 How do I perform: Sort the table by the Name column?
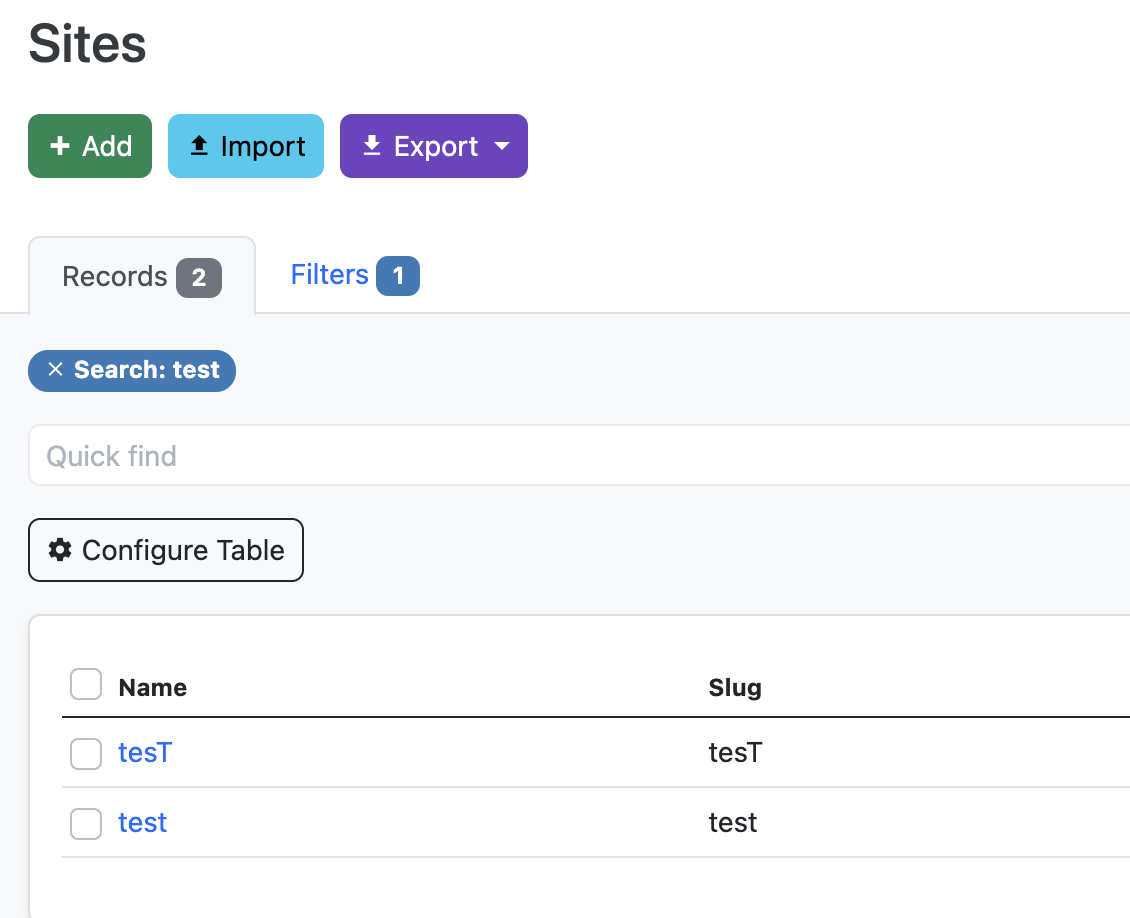click(152, 687)
